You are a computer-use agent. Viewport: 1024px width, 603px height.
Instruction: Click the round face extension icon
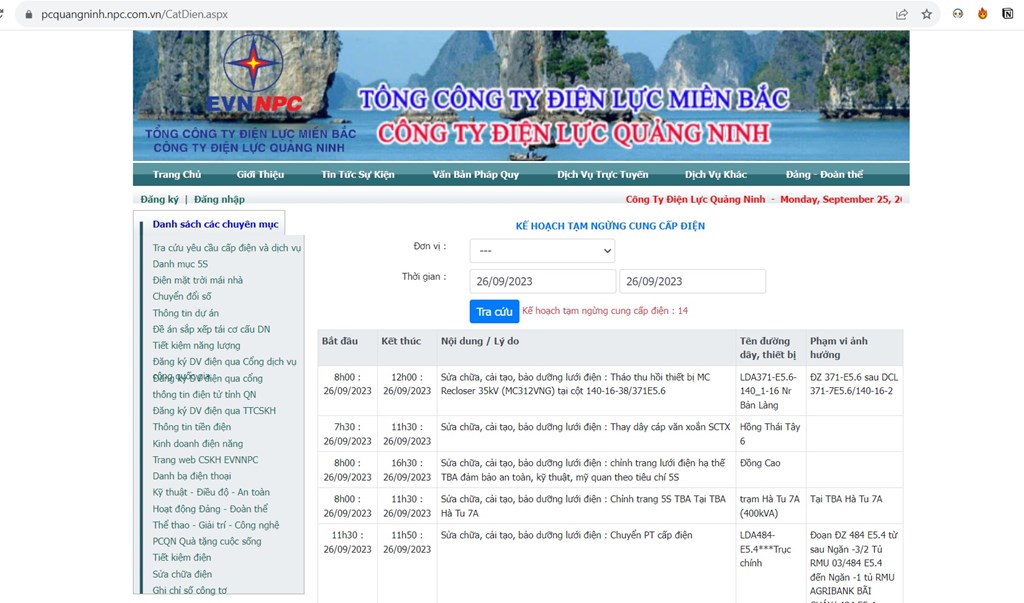pyautogui.click(x=958, y=14)
